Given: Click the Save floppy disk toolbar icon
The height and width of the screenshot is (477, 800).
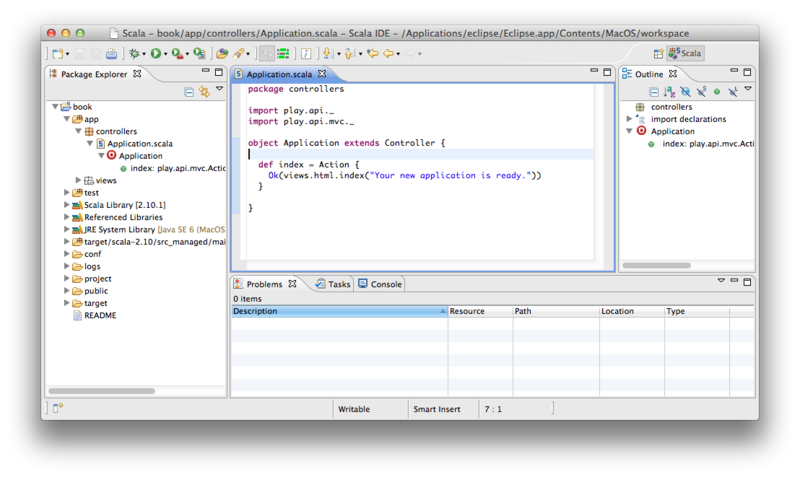Looking at the screenshot, I should [80, 54].
